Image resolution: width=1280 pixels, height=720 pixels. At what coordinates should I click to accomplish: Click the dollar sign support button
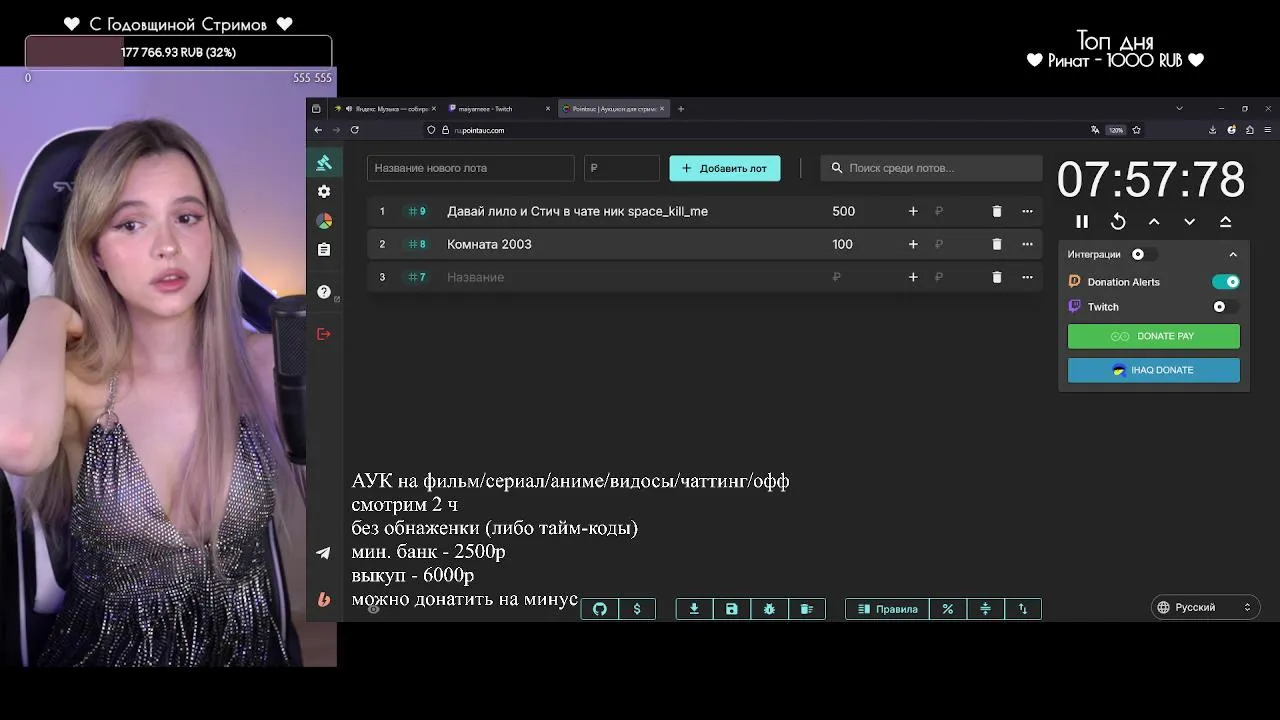coord(637,609)
